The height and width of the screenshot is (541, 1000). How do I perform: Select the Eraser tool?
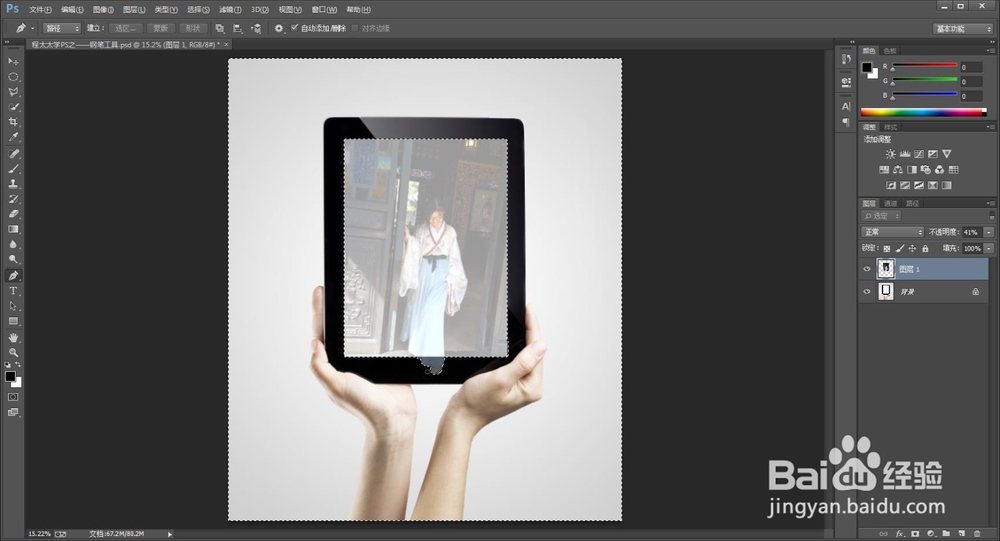(x=13, y=214)
